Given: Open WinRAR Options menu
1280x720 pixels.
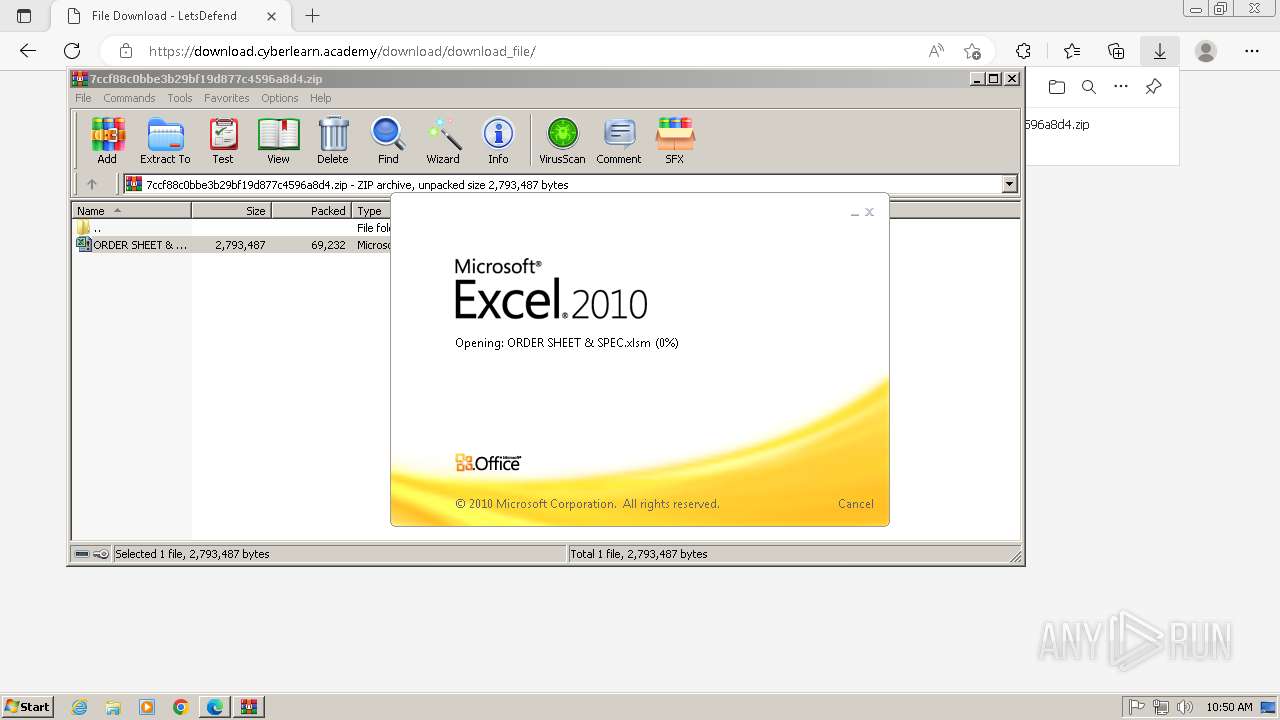Looking at the screenshot, I should coord(280,98).
